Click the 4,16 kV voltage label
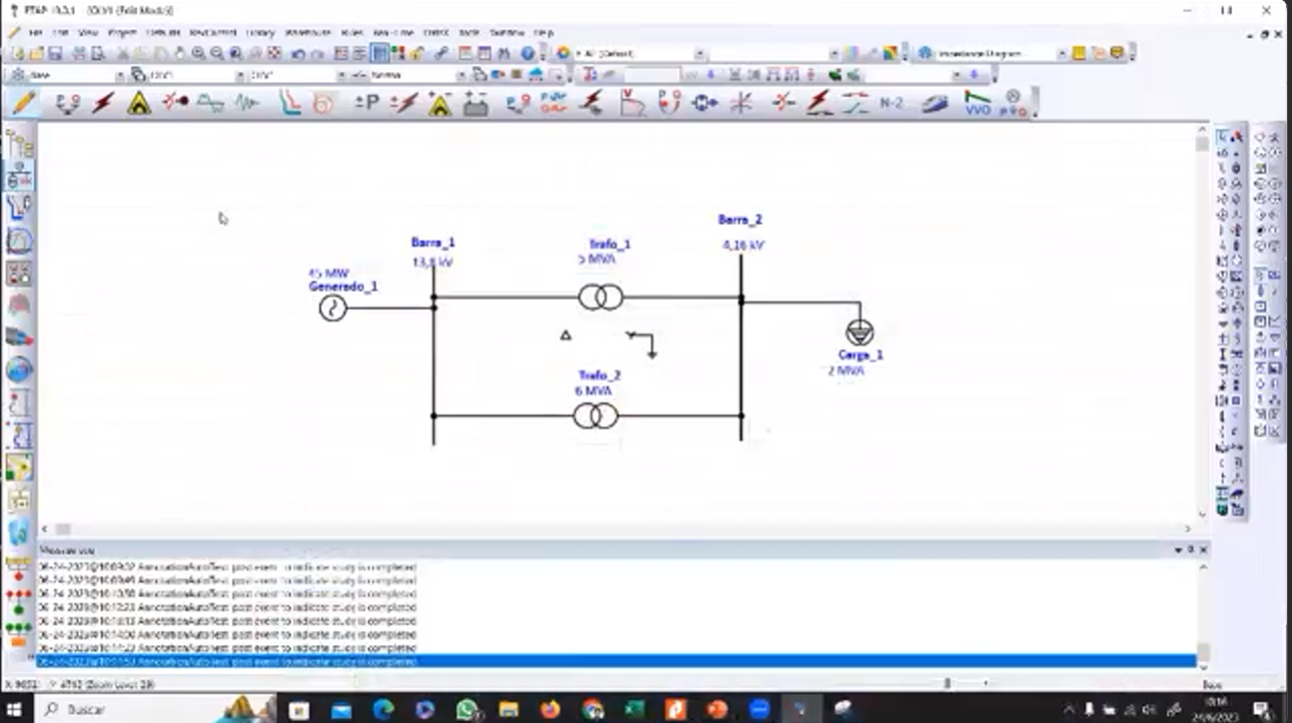This screenshot has width=1292, height=723. click(743, 244)
